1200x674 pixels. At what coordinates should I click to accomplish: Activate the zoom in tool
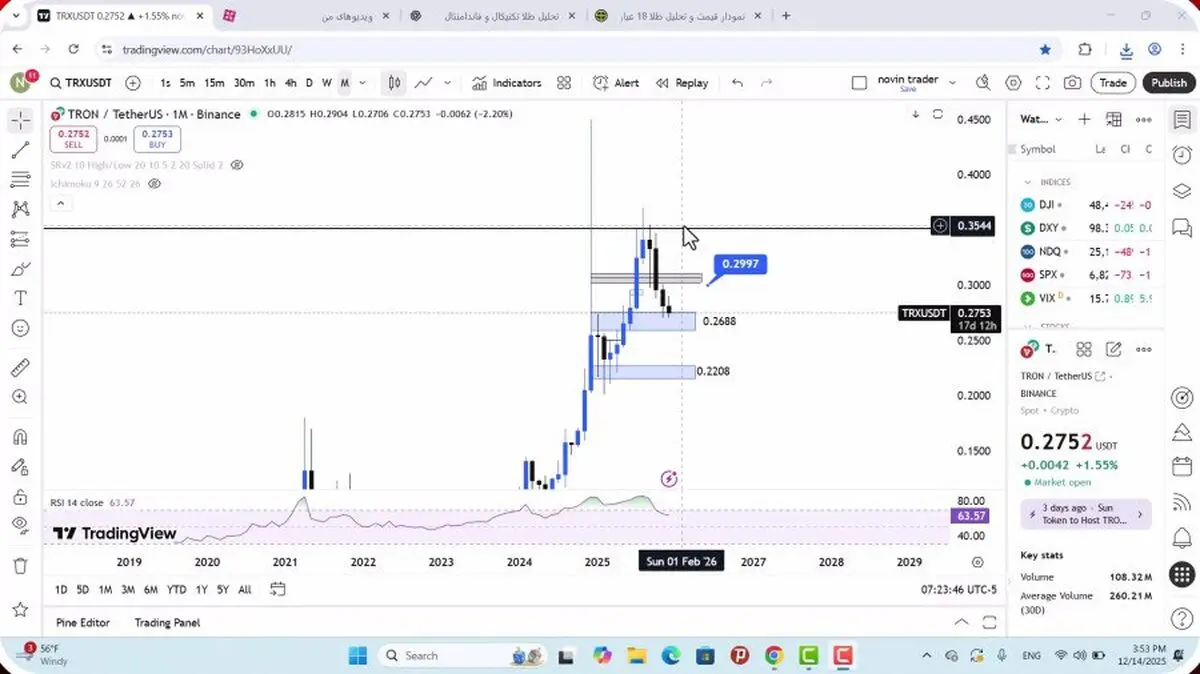20,397
